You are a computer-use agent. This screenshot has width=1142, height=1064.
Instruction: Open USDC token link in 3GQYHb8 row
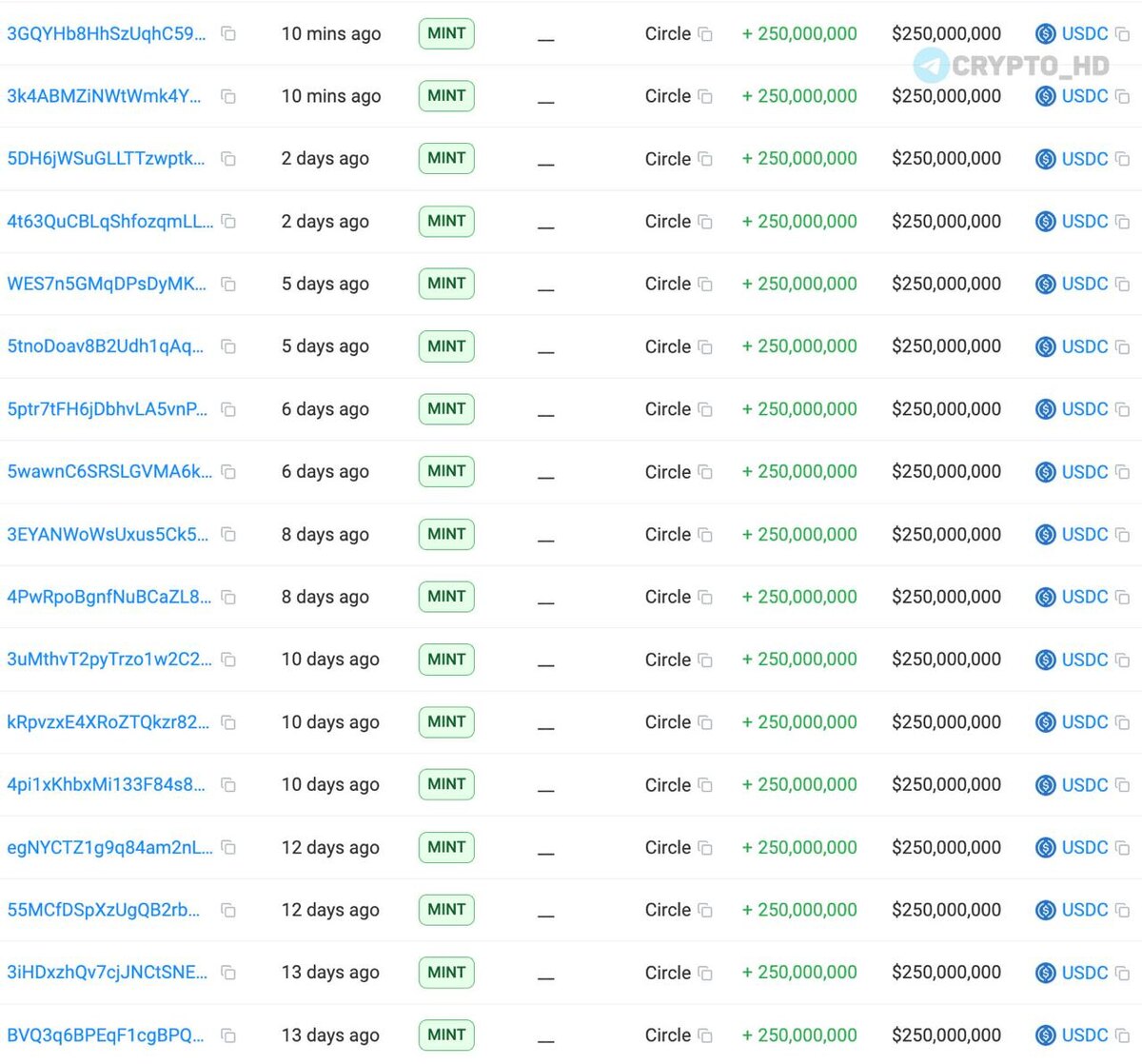(x=1084, y=33)
